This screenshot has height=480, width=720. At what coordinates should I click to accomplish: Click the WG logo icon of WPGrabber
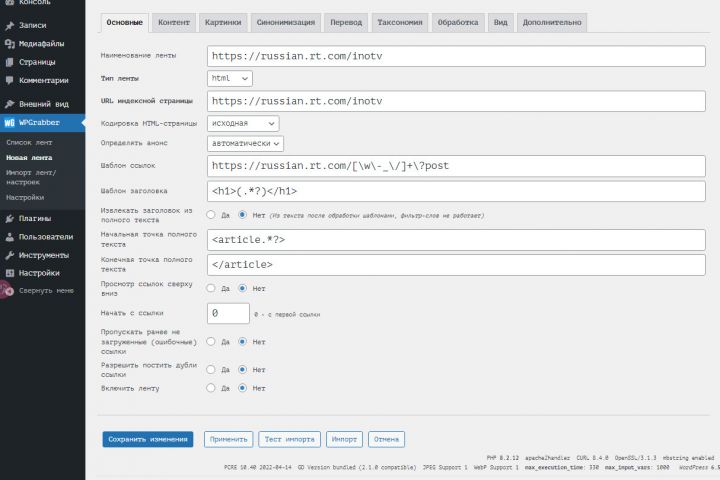10,123
